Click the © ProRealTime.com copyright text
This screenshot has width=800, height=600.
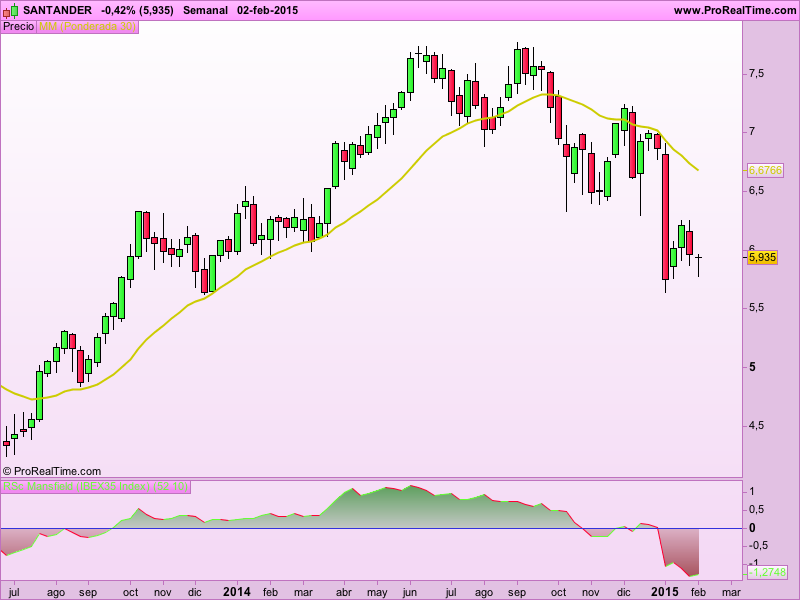click(52, 471)
